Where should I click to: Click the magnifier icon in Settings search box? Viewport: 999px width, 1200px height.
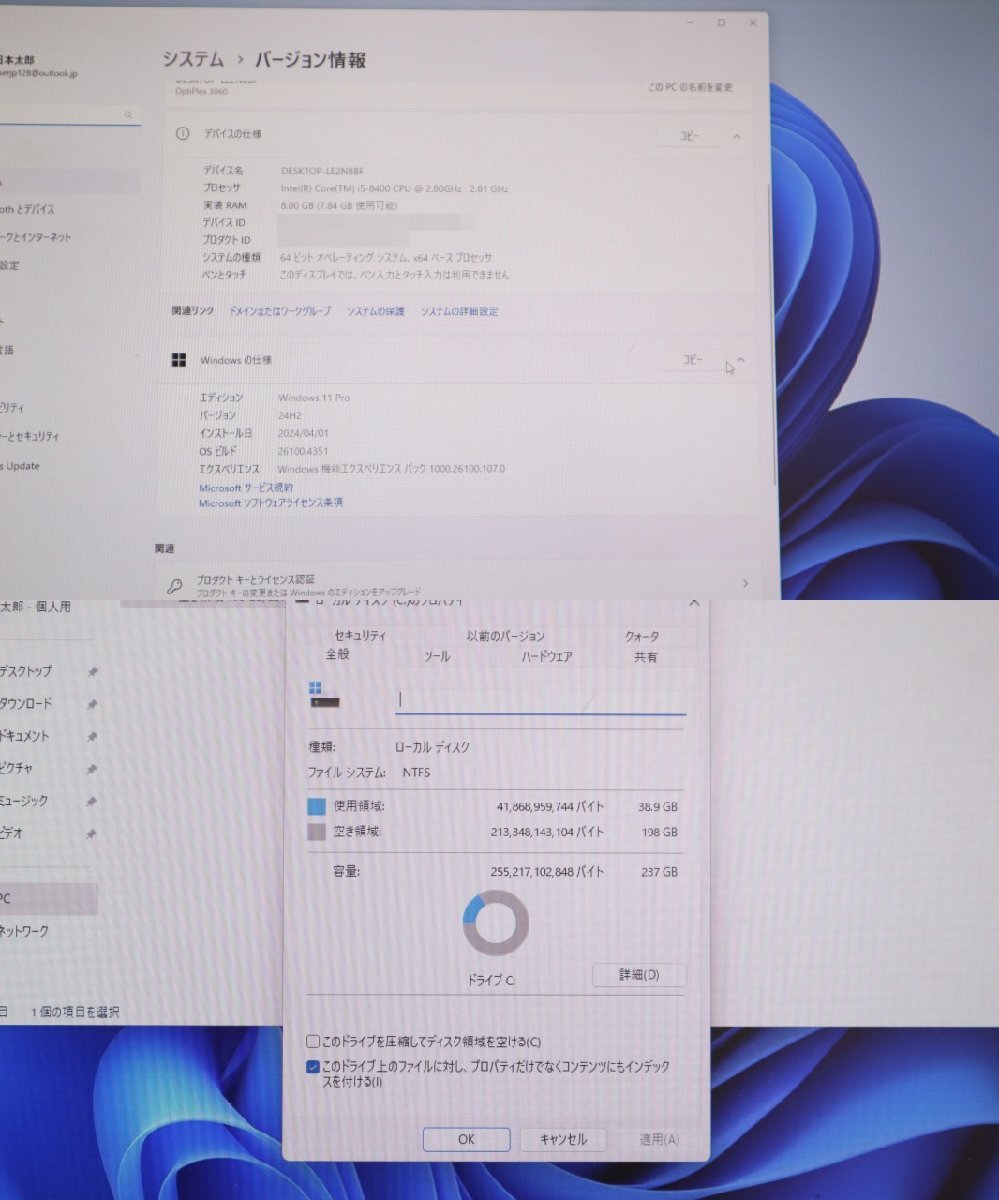[129, 116]
